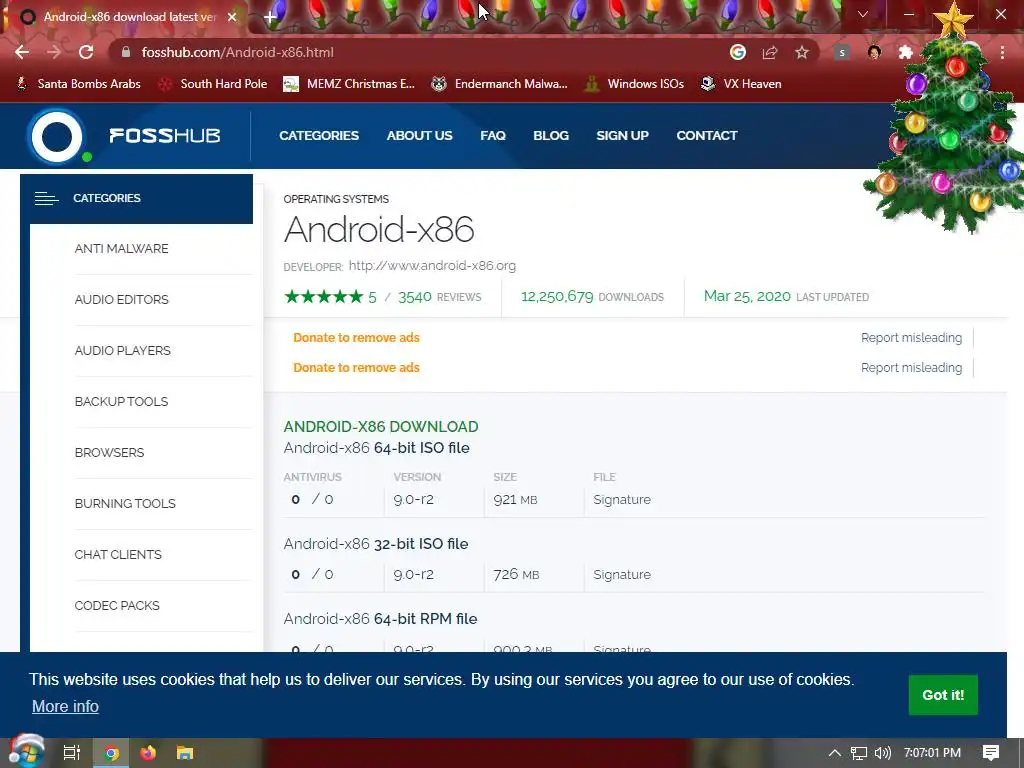This screenshot has width=1024, height=768.
Task: Click the first Report misleading link
Action: (x=911, y=338)
